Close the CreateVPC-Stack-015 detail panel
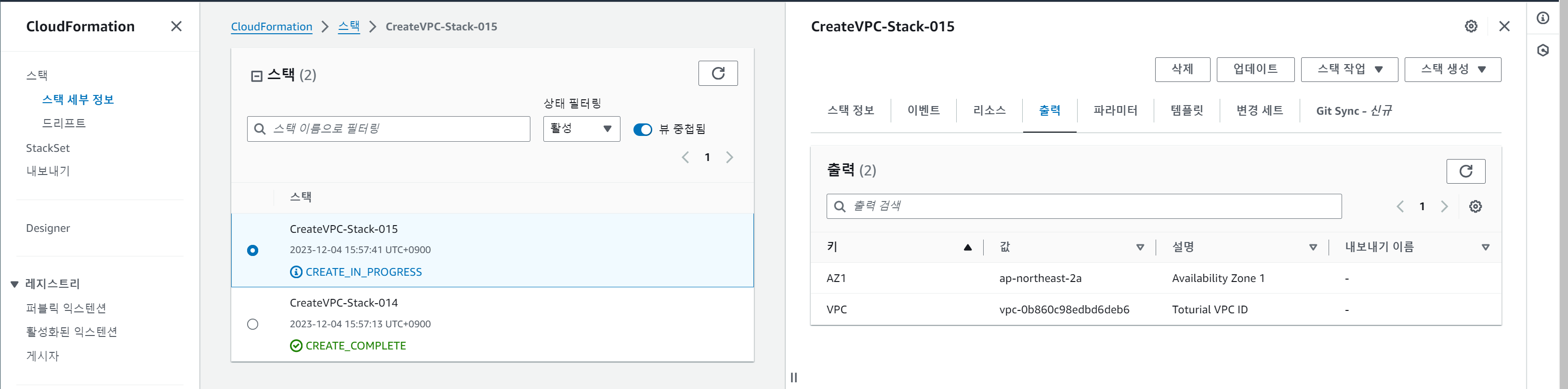This screenshot has width=1568, height=389. pyautogui.click(x=1504, y=26)
